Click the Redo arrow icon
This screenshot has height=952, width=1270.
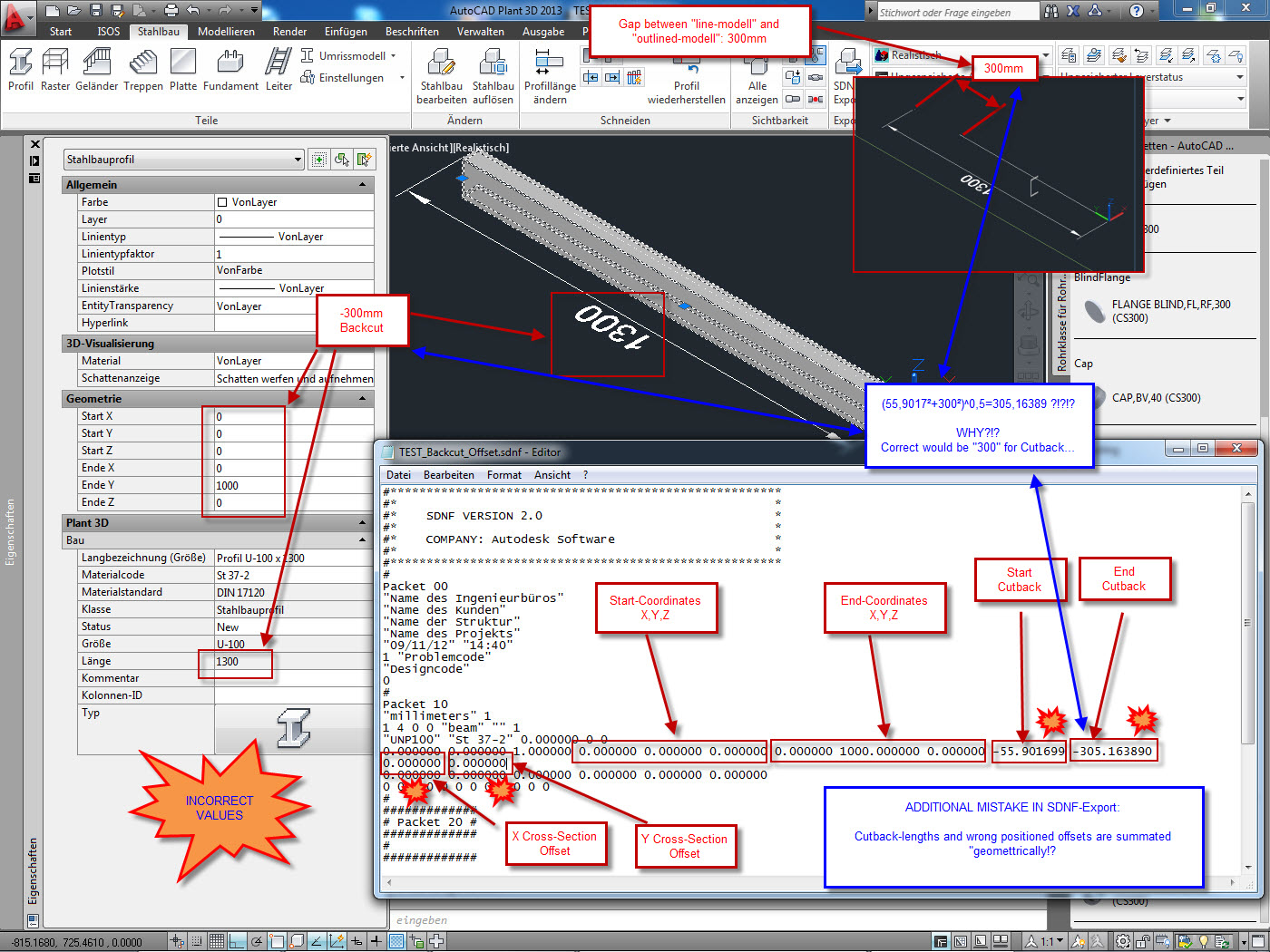coord(224,11)
